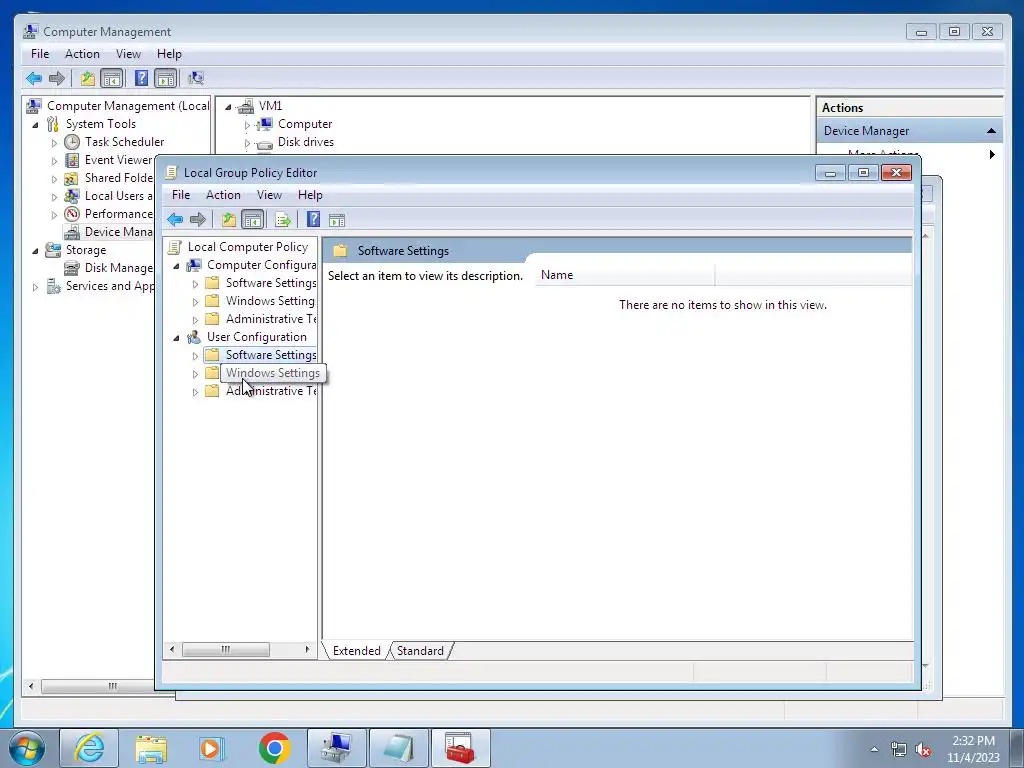Expand Windows Settings under Computer Configuration

pos(195,302)
